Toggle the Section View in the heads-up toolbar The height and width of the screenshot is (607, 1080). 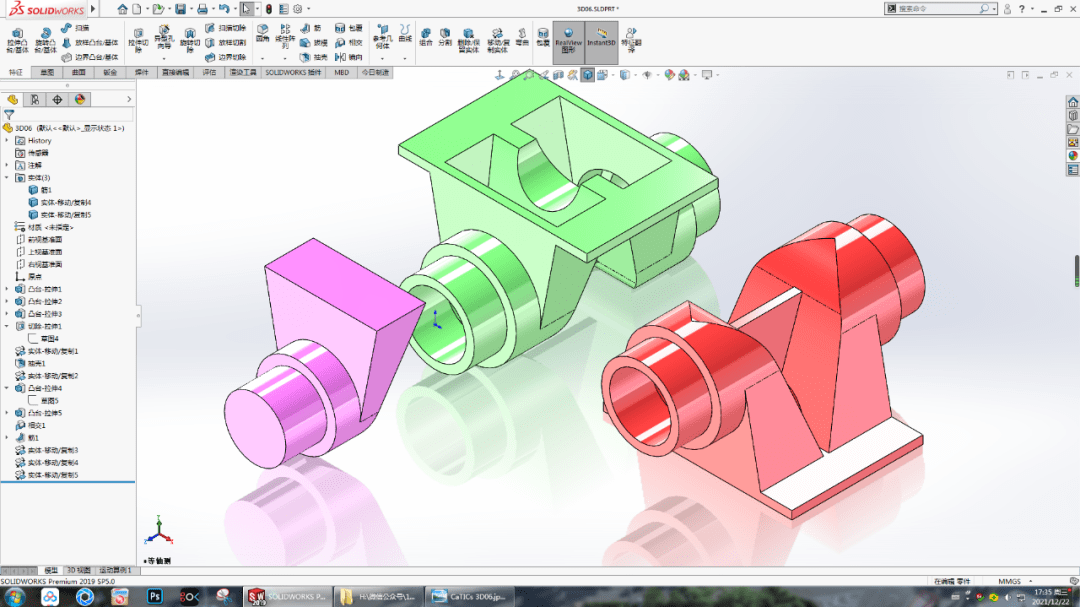558,74
